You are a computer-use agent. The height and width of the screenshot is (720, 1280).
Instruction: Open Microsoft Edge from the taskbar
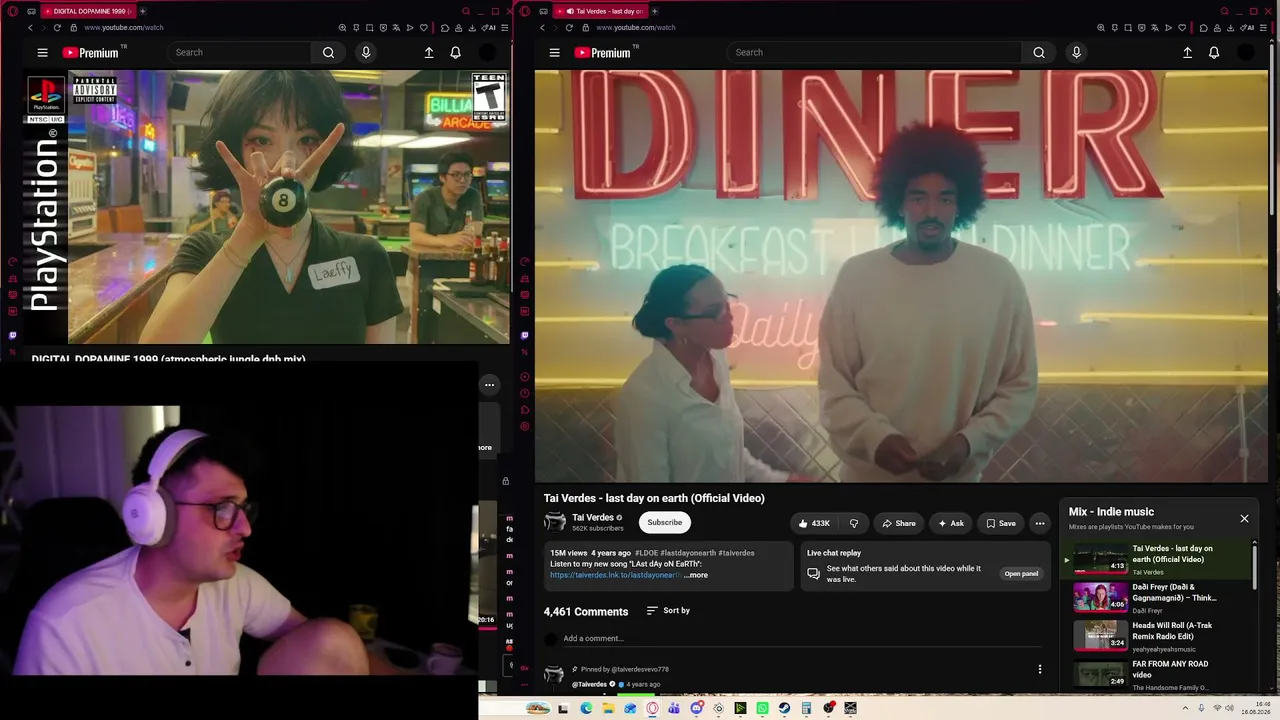click(586, 708)
